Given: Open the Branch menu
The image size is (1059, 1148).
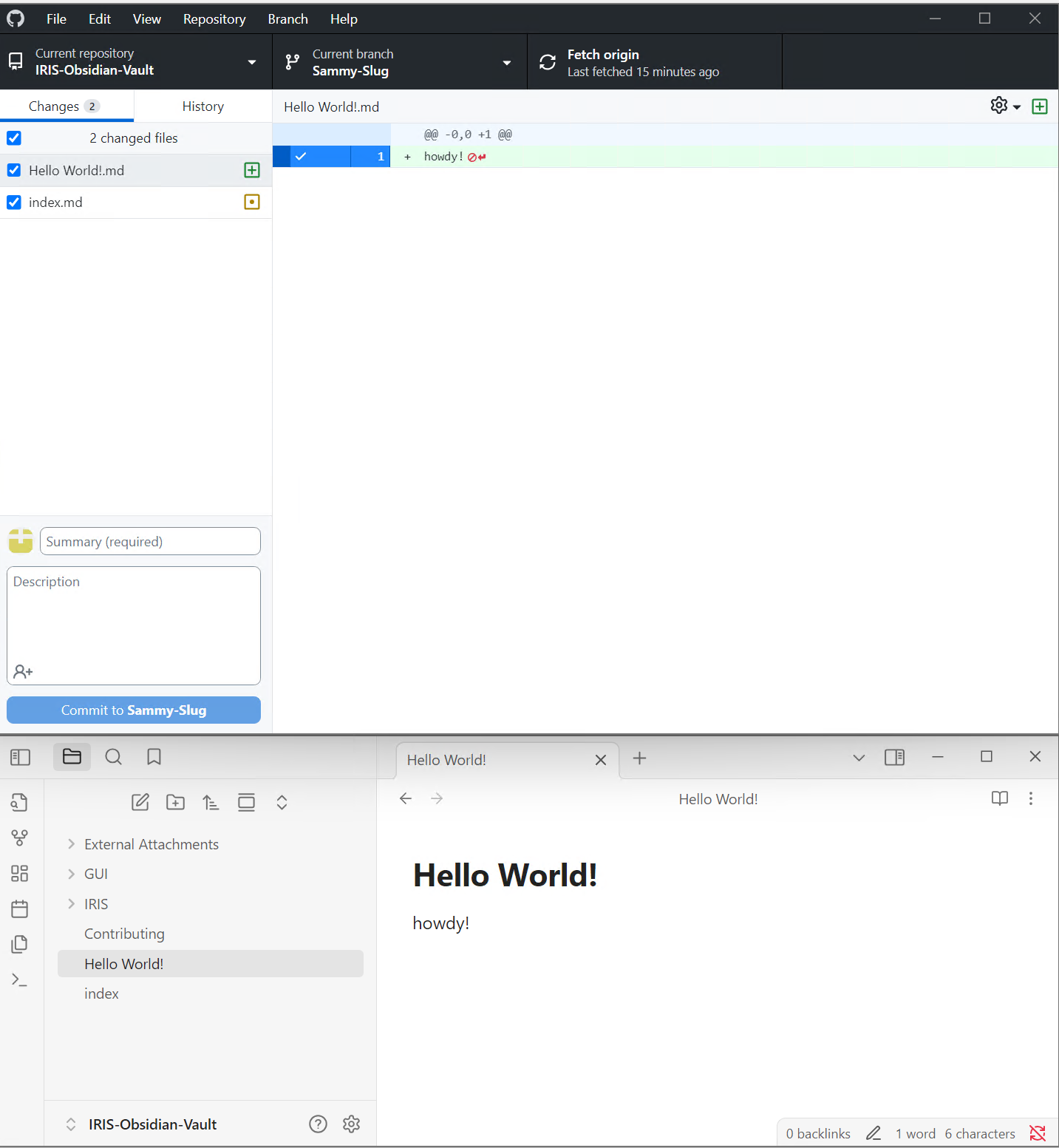Looking at the screenshot, I should tap(287, 19).
